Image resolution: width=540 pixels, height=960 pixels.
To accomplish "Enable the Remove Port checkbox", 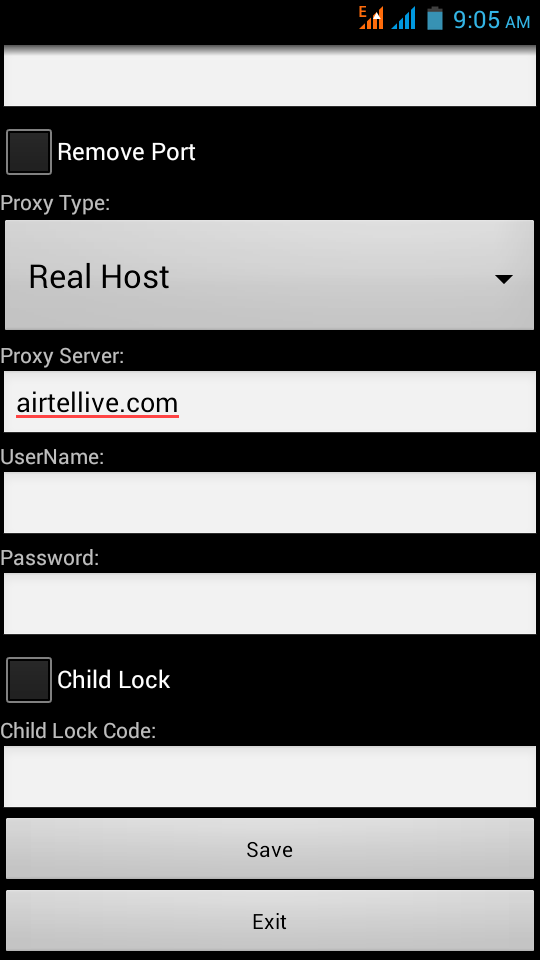I will (29, 152).
